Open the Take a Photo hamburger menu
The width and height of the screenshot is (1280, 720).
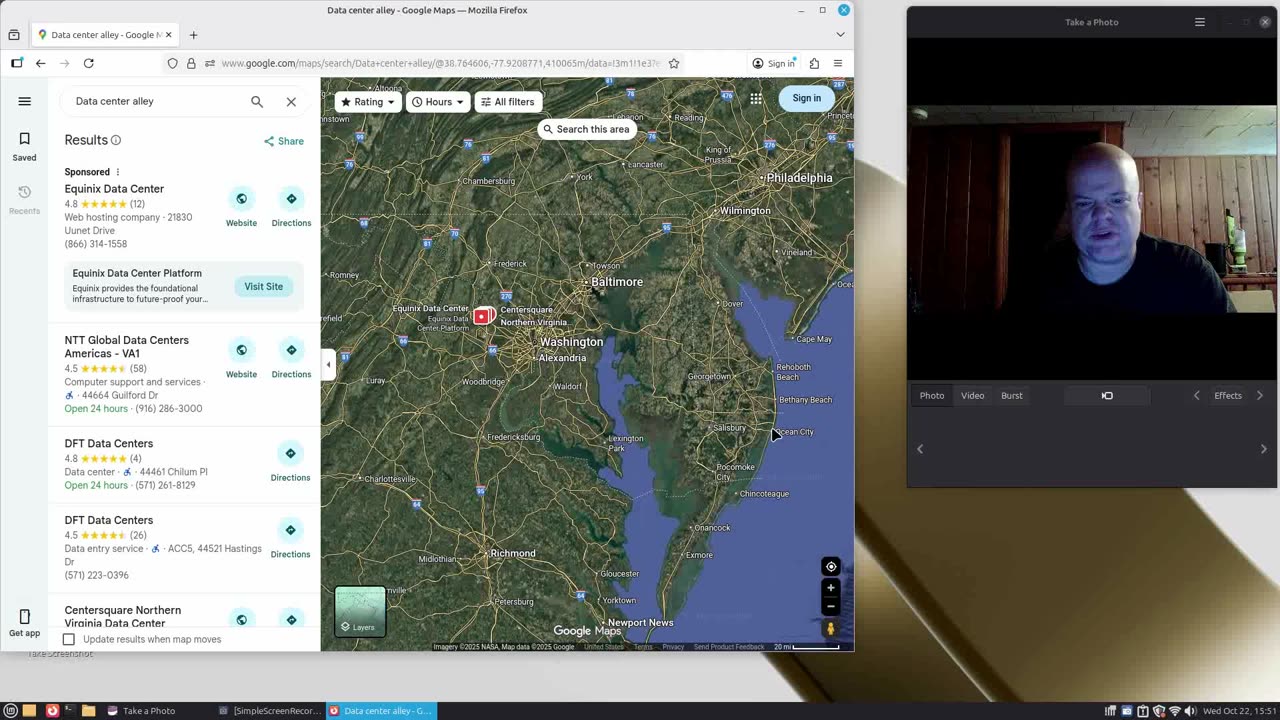tap(1200, 22)
